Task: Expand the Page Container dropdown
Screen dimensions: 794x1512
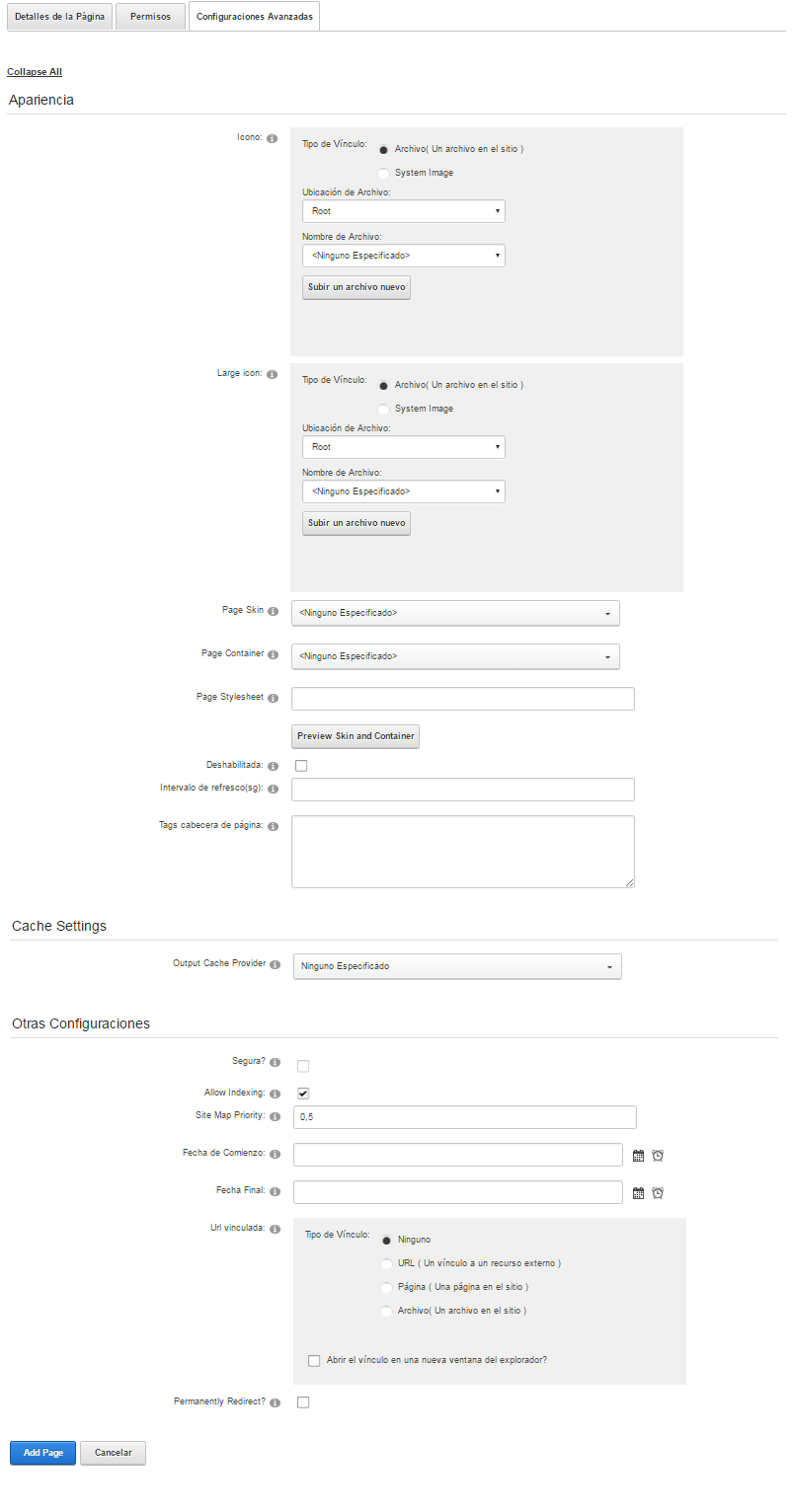Action: click(455, 656)
